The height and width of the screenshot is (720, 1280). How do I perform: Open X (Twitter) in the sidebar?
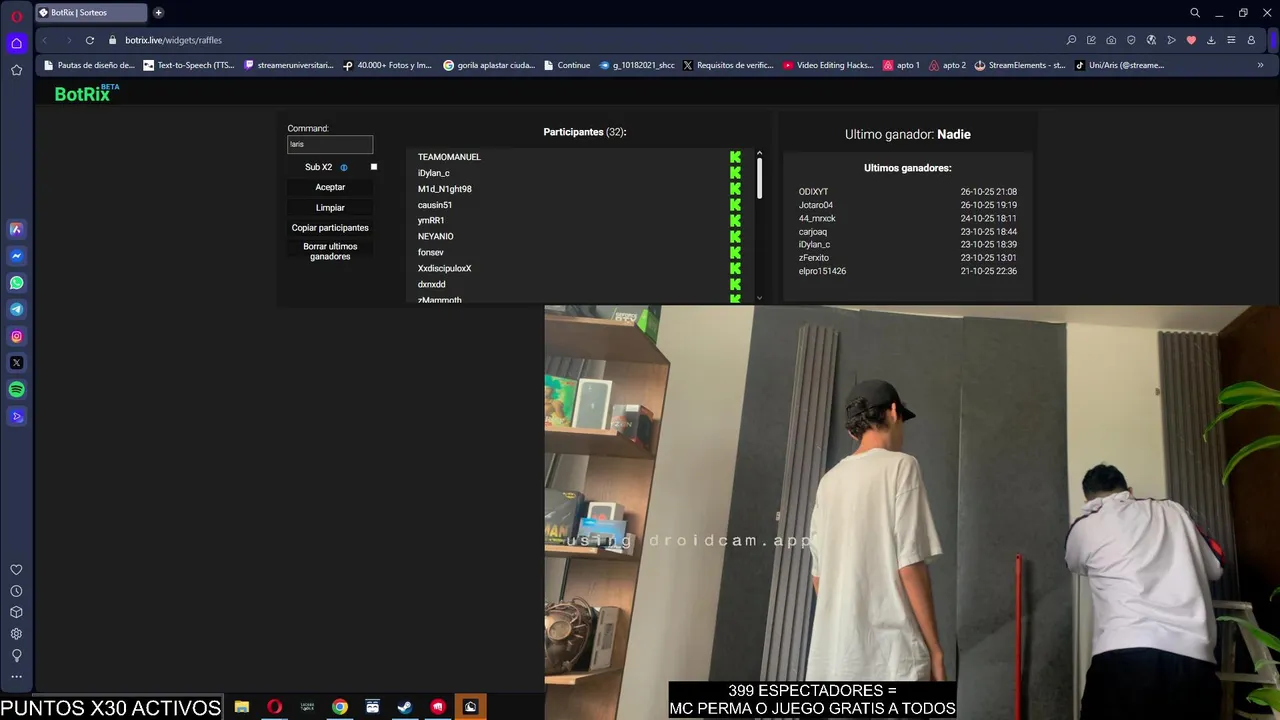pyautogui.click(x=16, y=363)
